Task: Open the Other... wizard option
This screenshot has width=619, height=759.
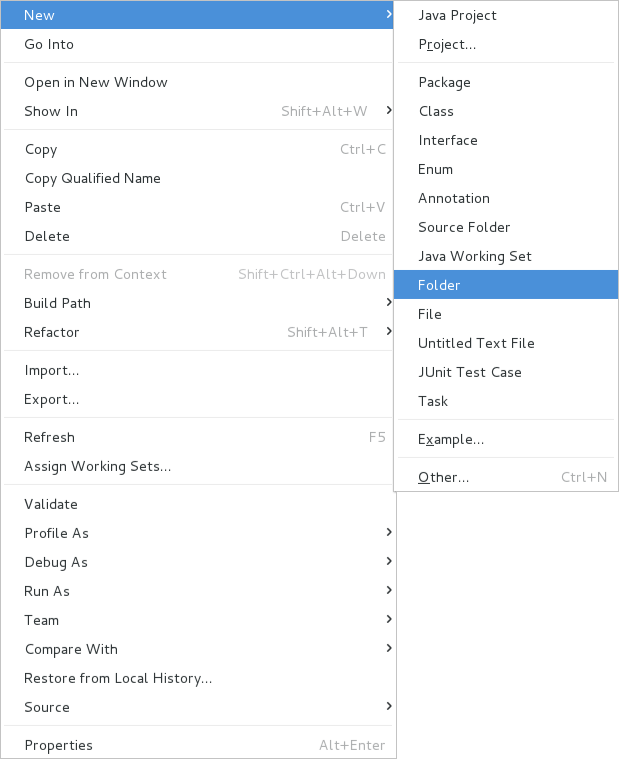Action: point(506,477)
